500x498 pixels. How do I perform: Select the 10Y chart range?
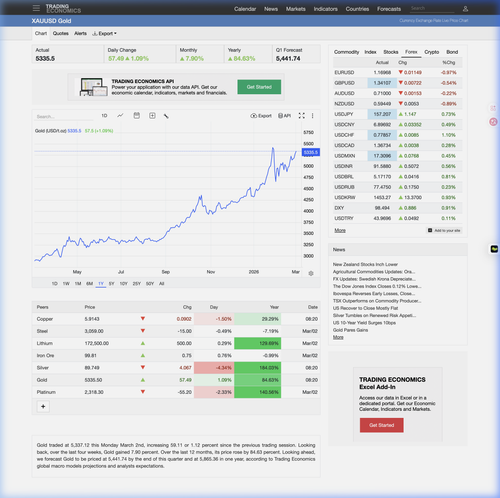point(124,284)
